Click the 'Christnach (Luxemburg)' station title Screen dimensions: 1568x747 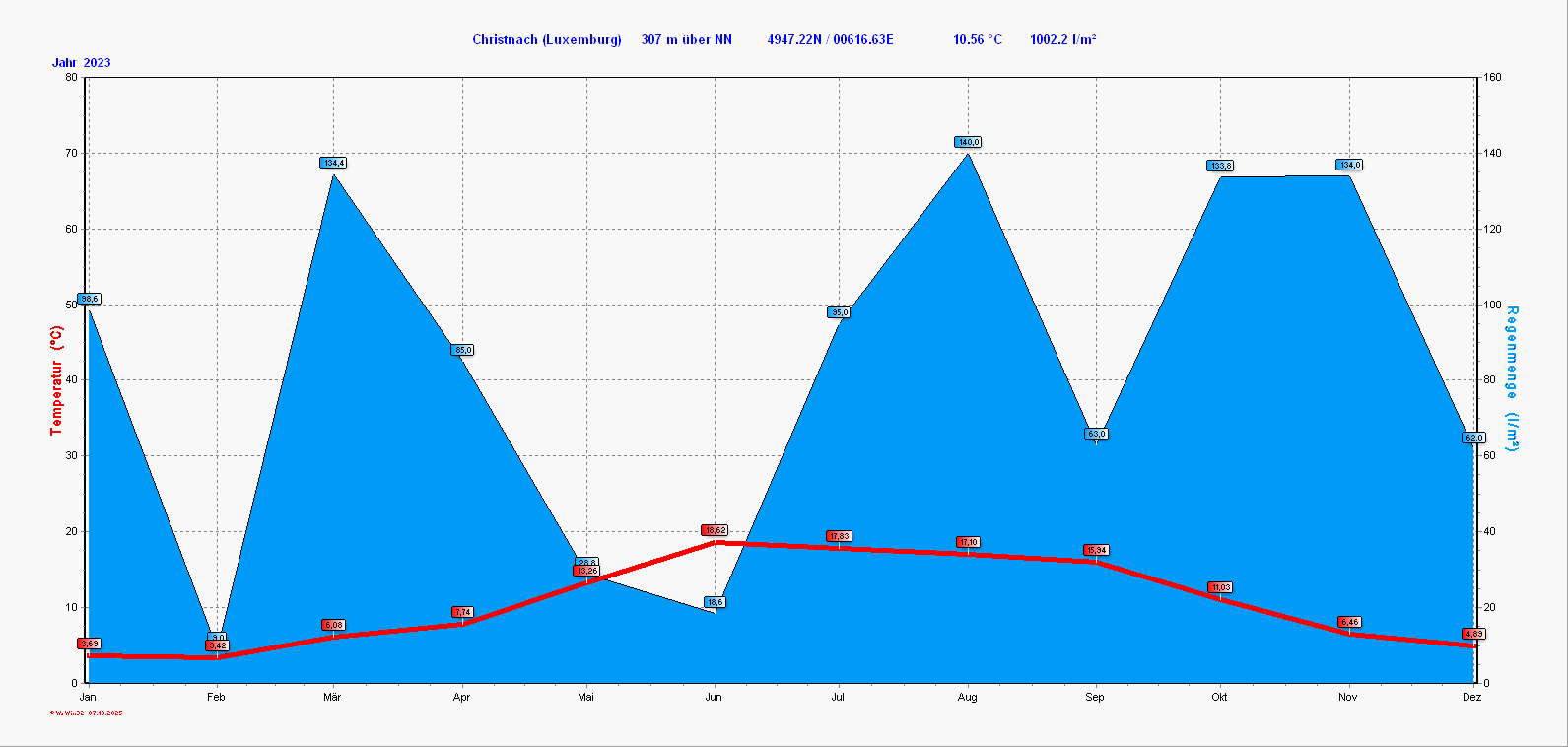(546, 40)
